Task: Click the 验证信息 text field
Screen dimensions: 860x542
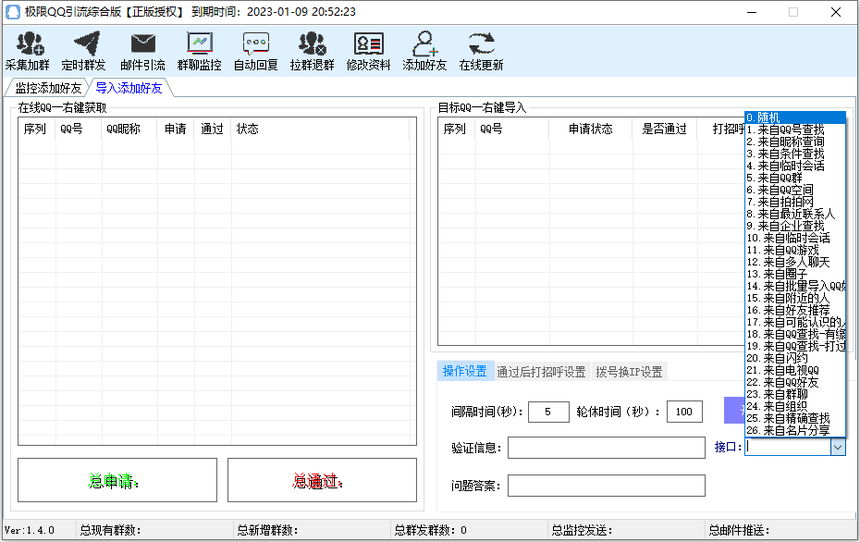Action: coord(606,448)
